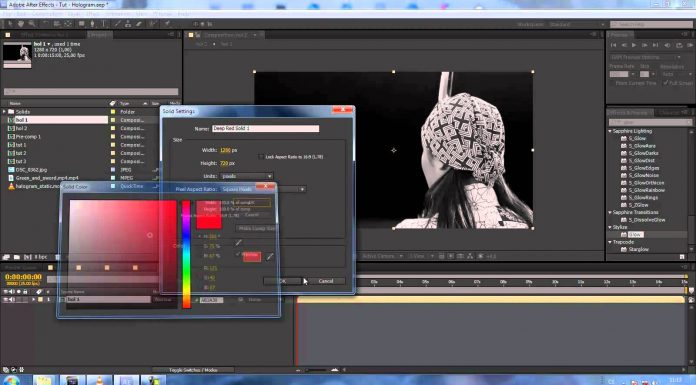The height and width of the screenshot is (385, 696).
Task: Collapse the Trapcode category
Action: [610, 242]
